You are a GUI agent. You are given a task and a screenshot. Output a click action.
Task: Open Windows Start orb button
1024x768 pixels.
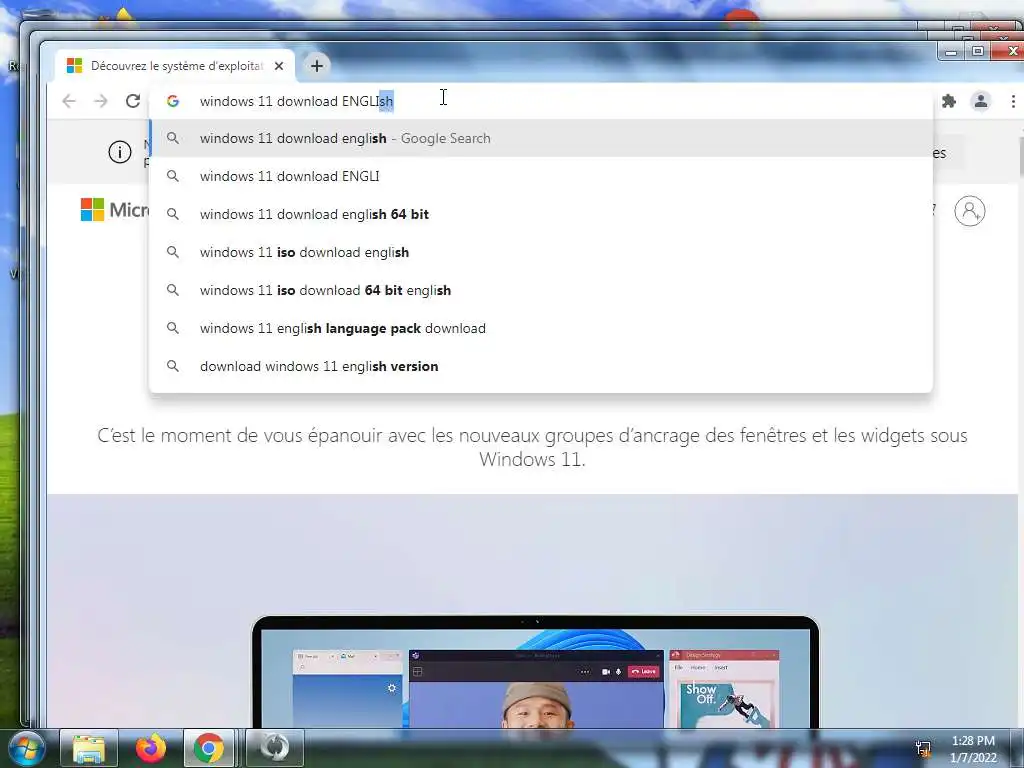(x=26, y=748)
